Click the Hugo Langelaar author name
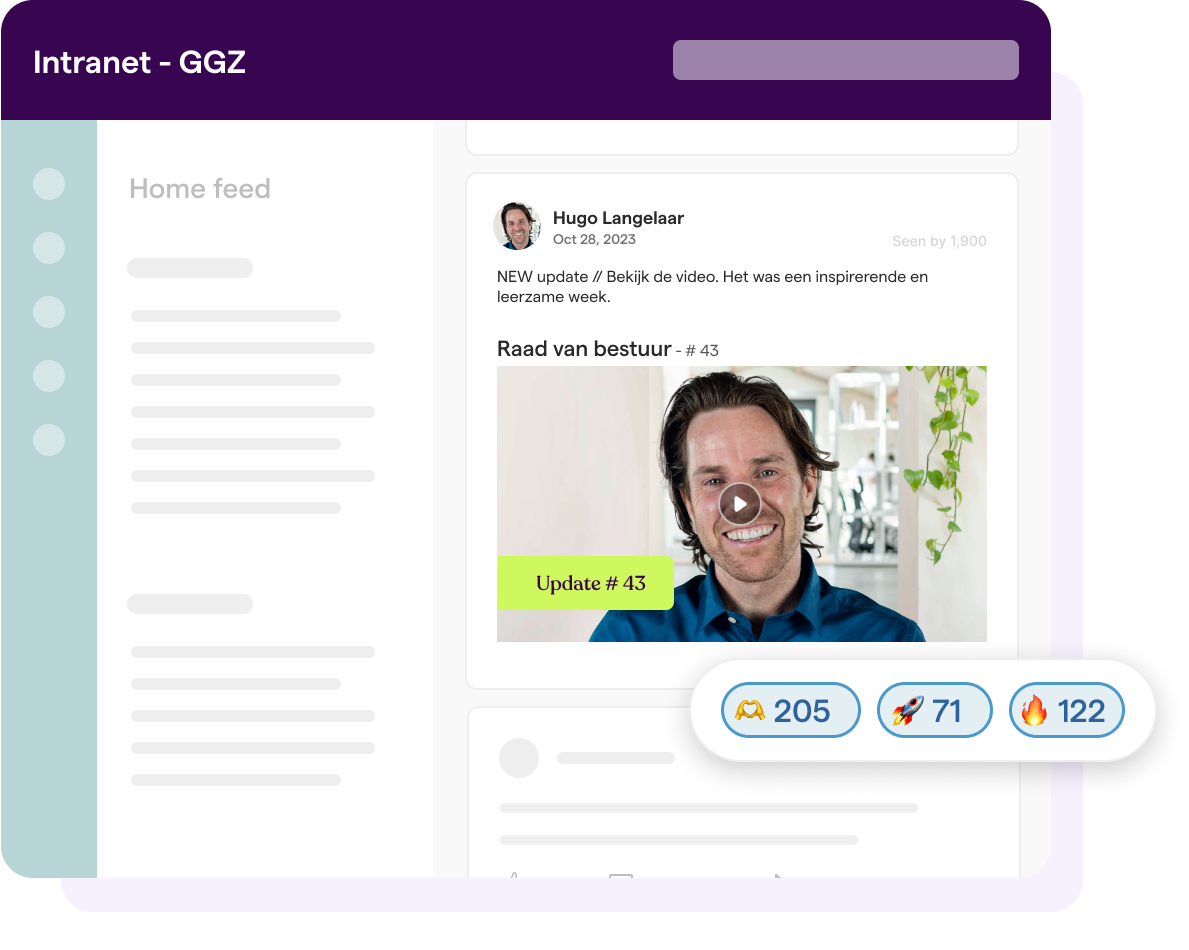1189x950 pixels. [618, 218]
